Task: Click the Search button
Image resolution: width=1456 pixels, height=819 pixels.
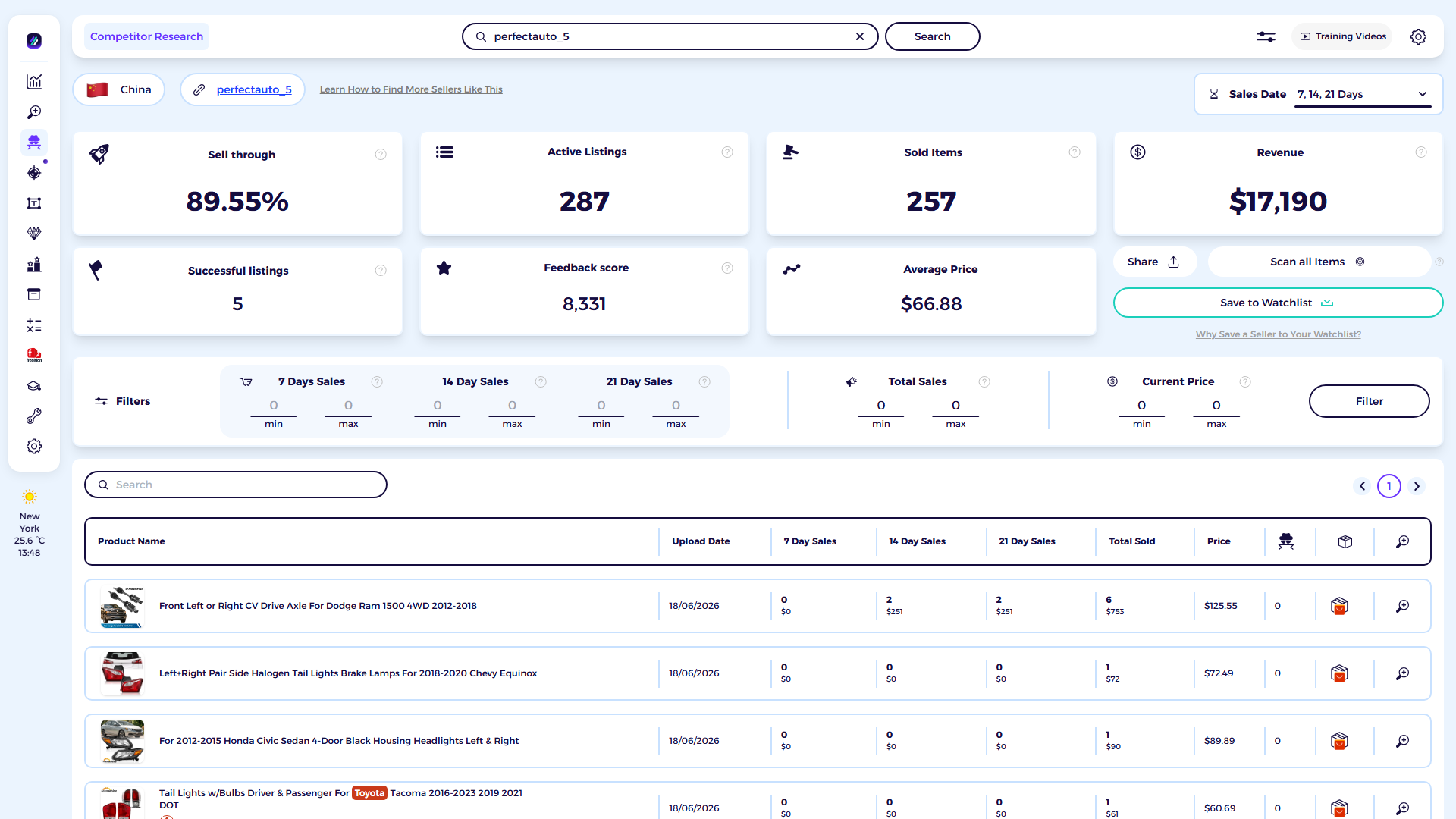Action: coord(932,36)
